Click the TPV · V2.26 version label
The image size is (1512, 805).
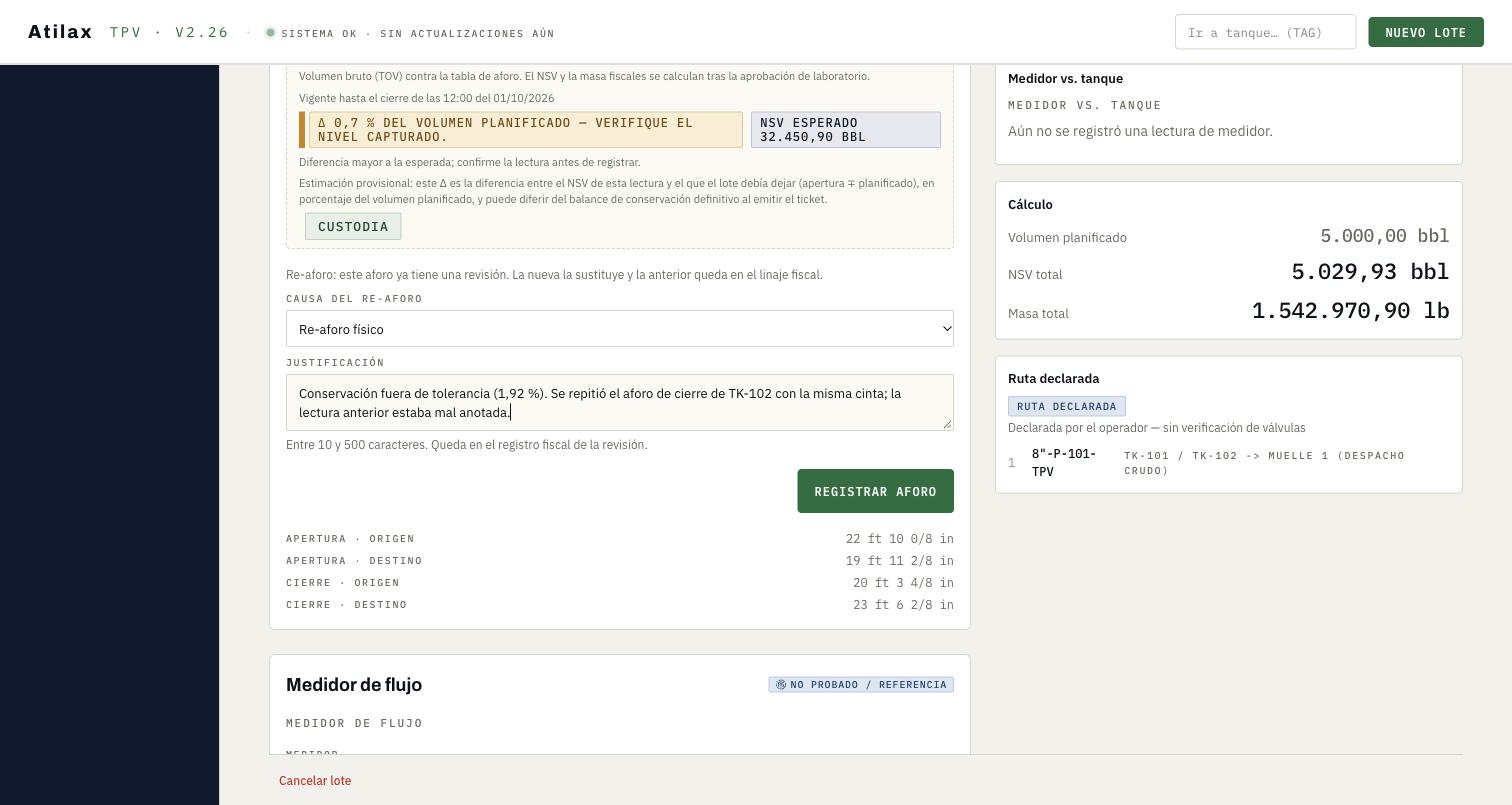click(170, 33)
